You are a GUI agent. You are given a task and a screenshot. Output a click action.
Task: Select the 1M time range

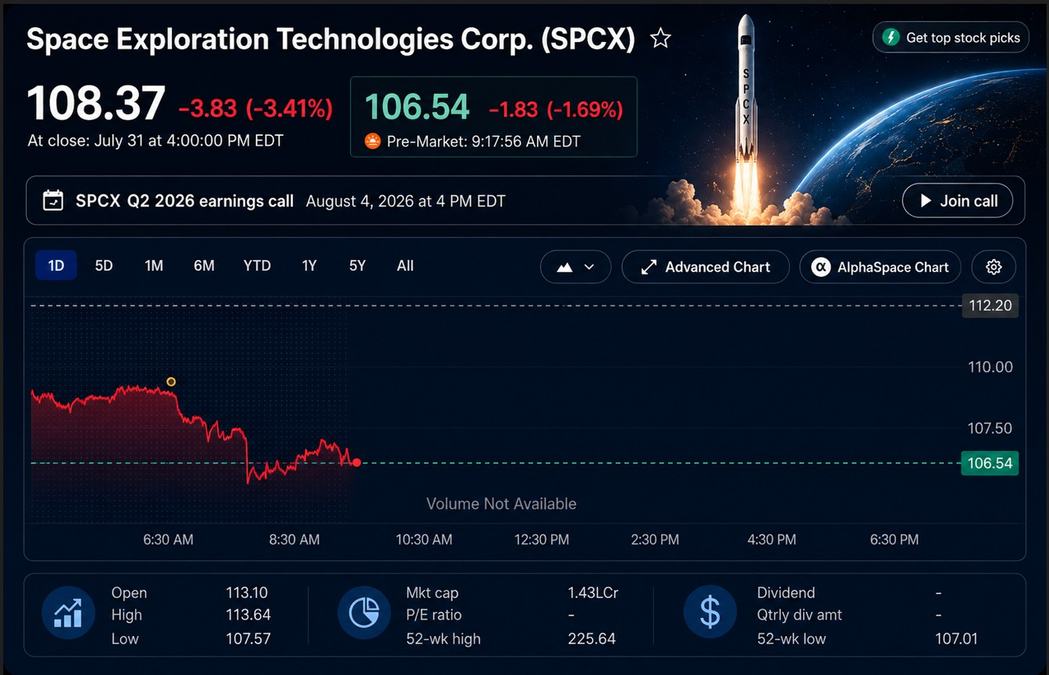click(154, 266)
